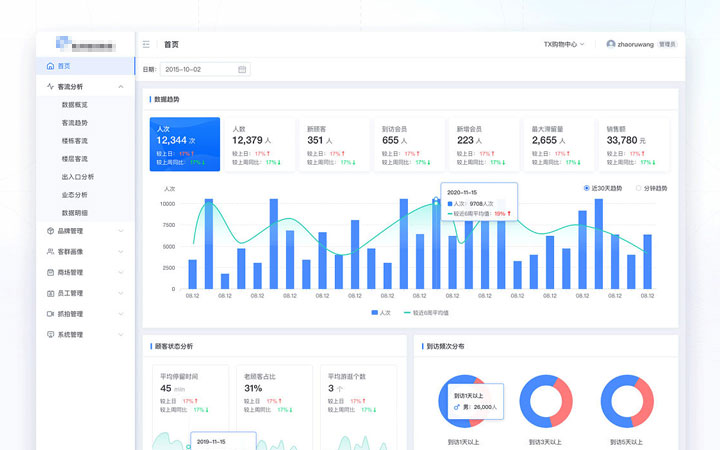The height and width of the screenshot is (450, 720).
Task: Select the 人数 12,379 stat card
Action: pyautogui.click(x=260, y=144)
